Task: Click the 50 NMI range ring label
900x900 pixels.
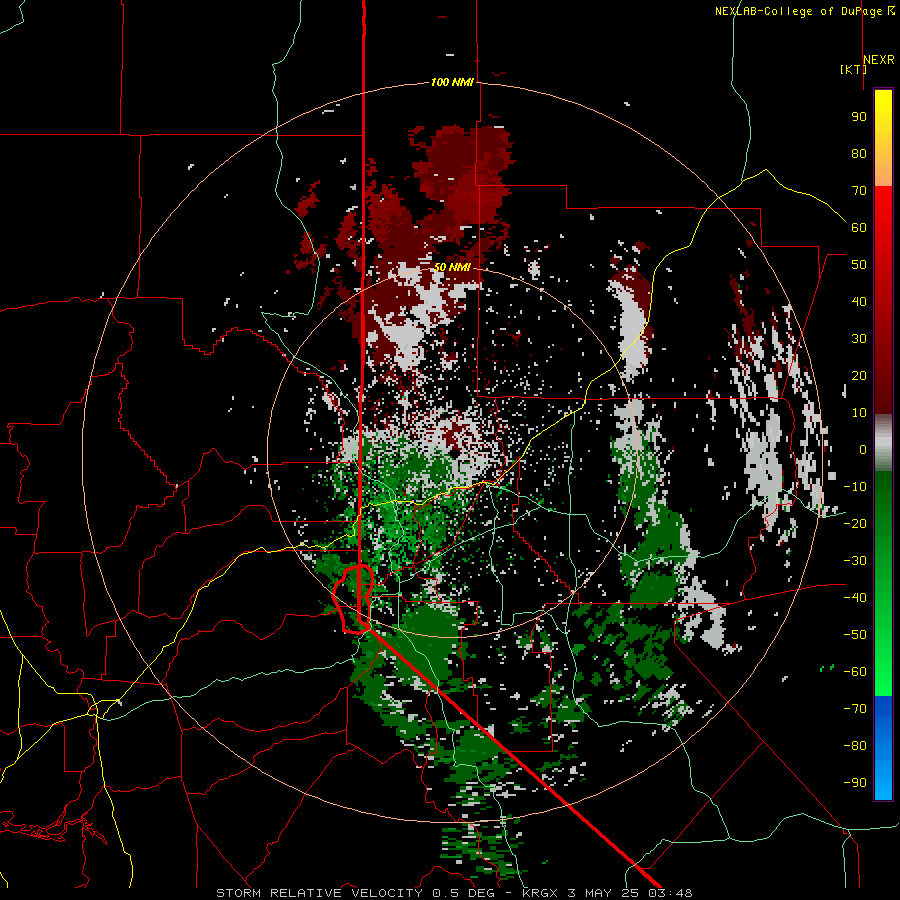Action: (452, 267)
